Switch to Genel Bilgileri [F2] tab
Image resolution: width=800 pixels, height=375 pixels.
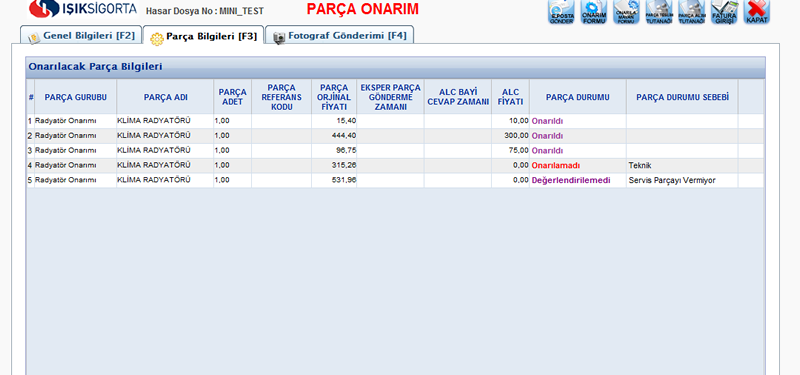(81, 36)
